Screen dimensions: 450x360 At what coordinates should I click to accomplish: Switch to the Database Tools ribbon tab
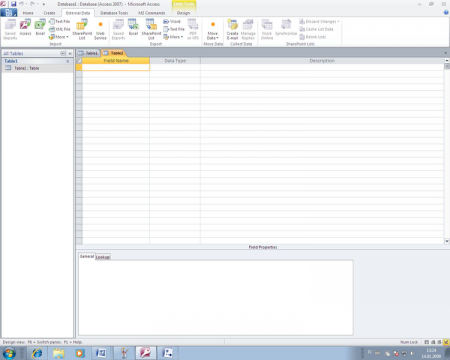pos(114,13)
